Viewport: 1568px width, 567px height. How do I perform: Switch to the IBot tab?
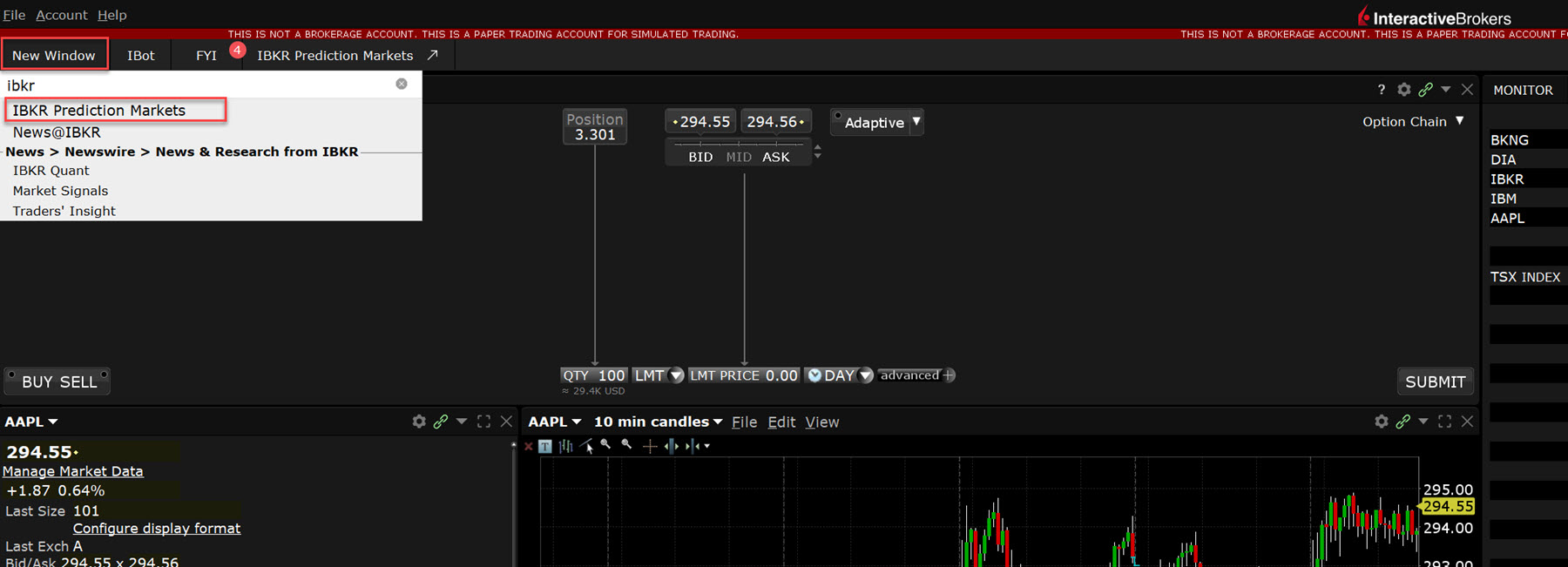[x=140, y=55]
